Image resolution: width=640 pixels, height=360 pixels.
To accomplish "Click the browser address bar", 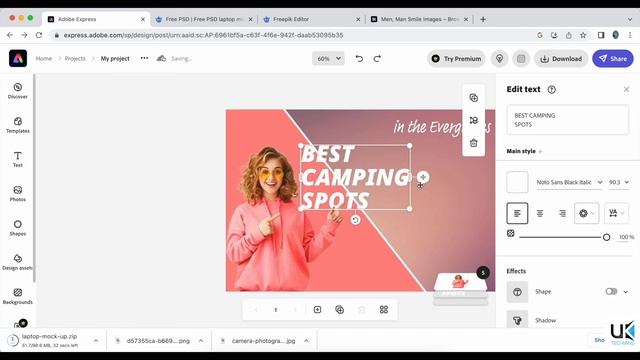I will coord(294,35).
